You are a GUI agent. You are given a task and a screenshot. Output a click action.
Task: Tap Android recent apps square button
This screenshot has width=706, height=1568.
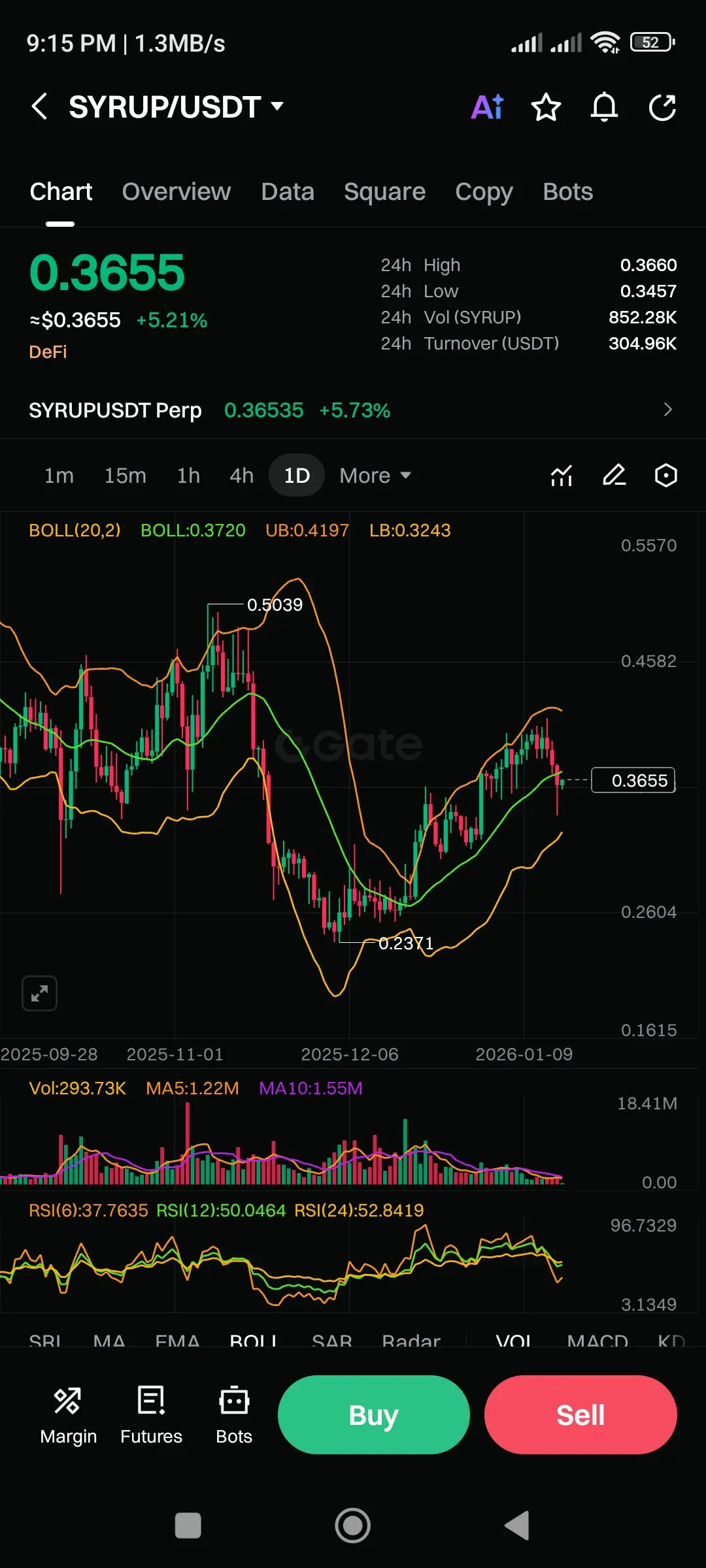188,1526
